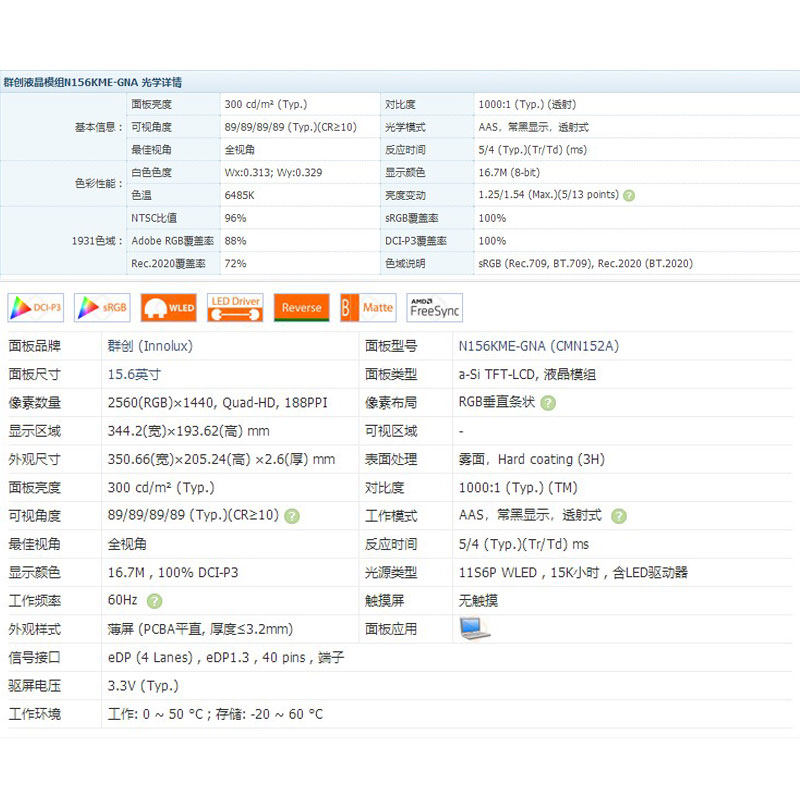800x800 pixels.
Task: Click the 触摸屏 row label
Action: point(384,601)
